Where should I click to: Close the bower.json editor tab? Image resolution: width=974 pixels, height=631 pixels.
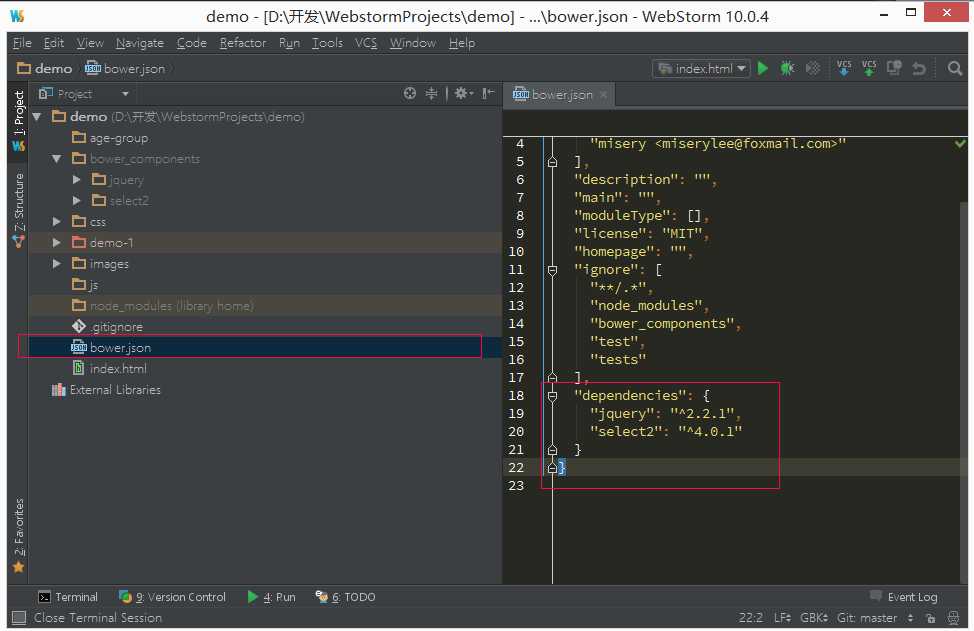click(x=603, y=95)
